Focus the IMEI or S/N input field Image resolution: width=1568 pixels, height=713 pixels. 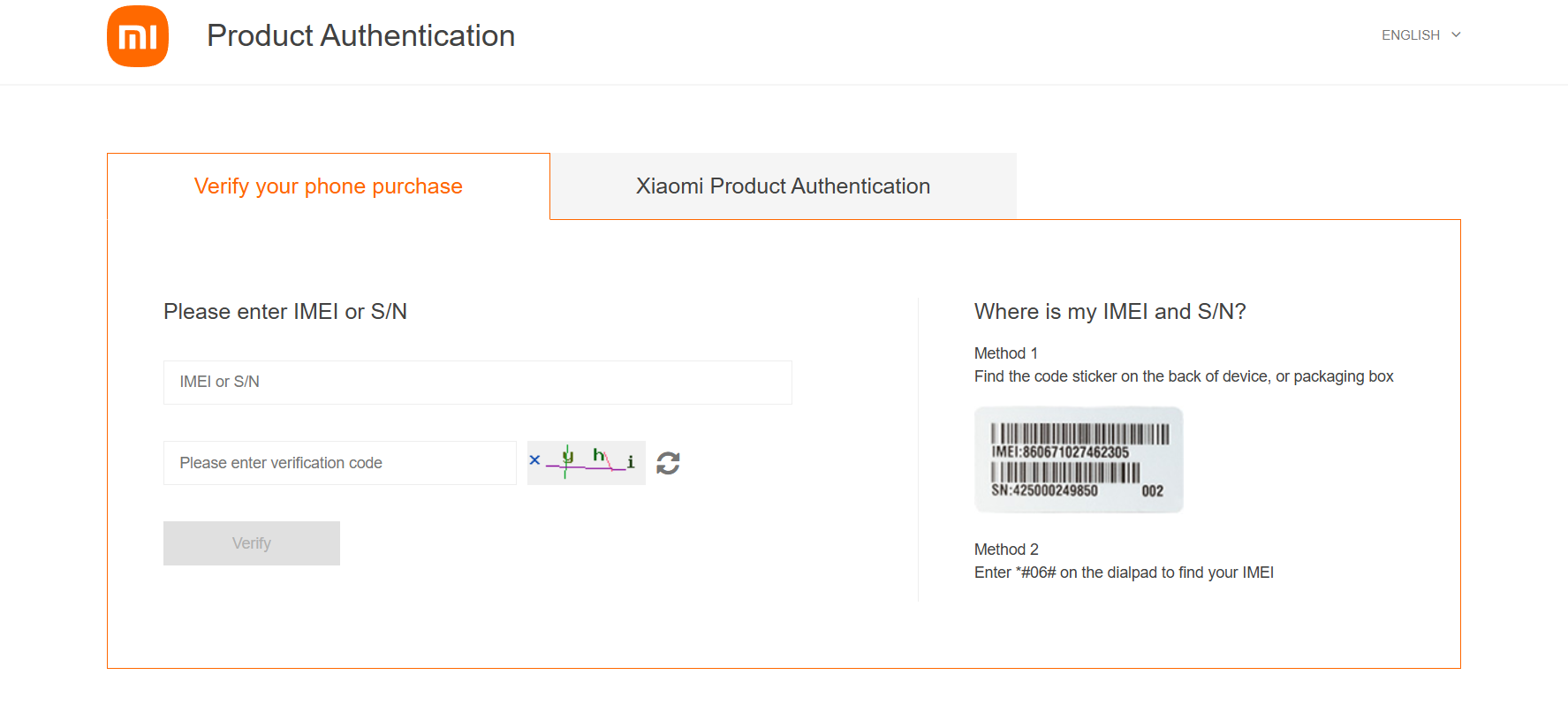(x=478, y=383)
